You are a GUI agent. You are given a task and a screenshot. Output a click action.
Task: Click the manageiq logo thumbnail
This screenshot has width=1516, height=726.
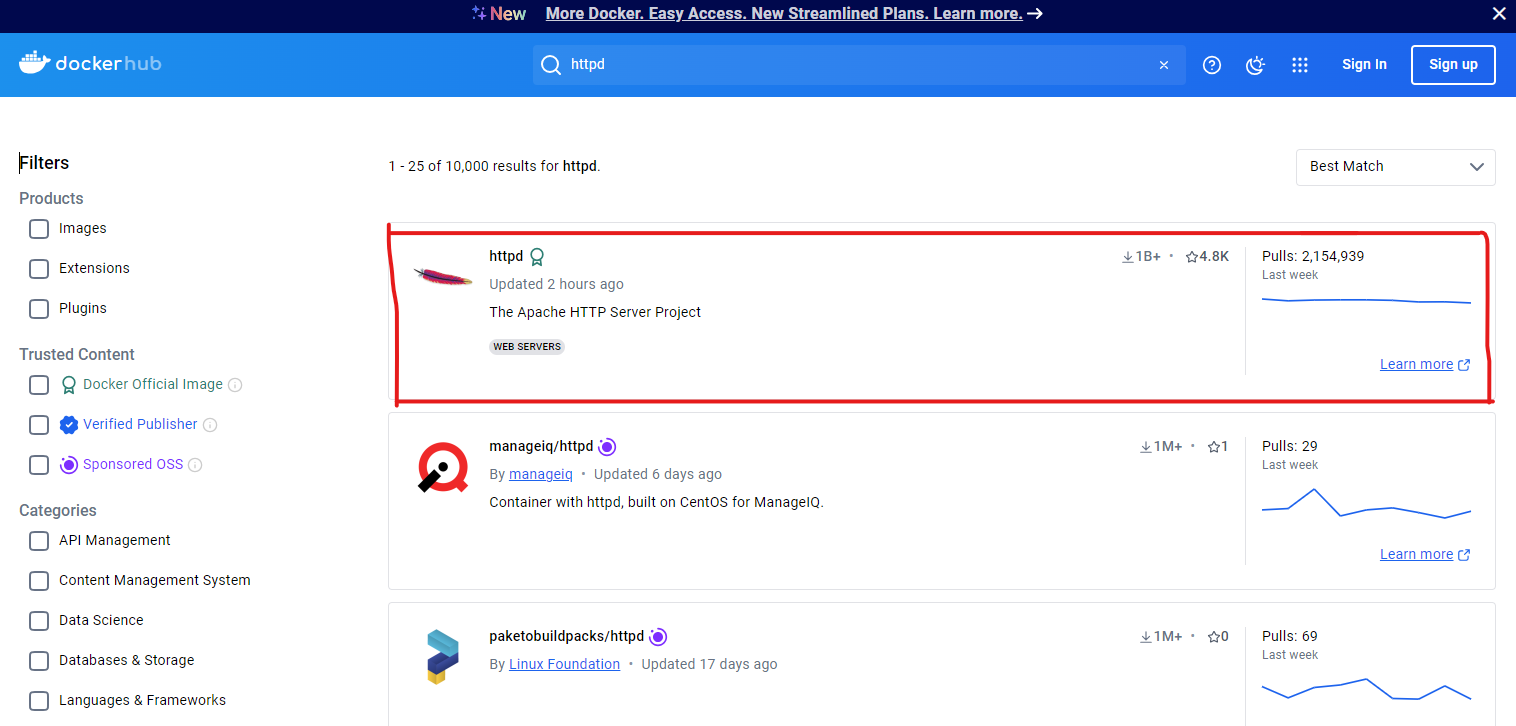point(442,468)
